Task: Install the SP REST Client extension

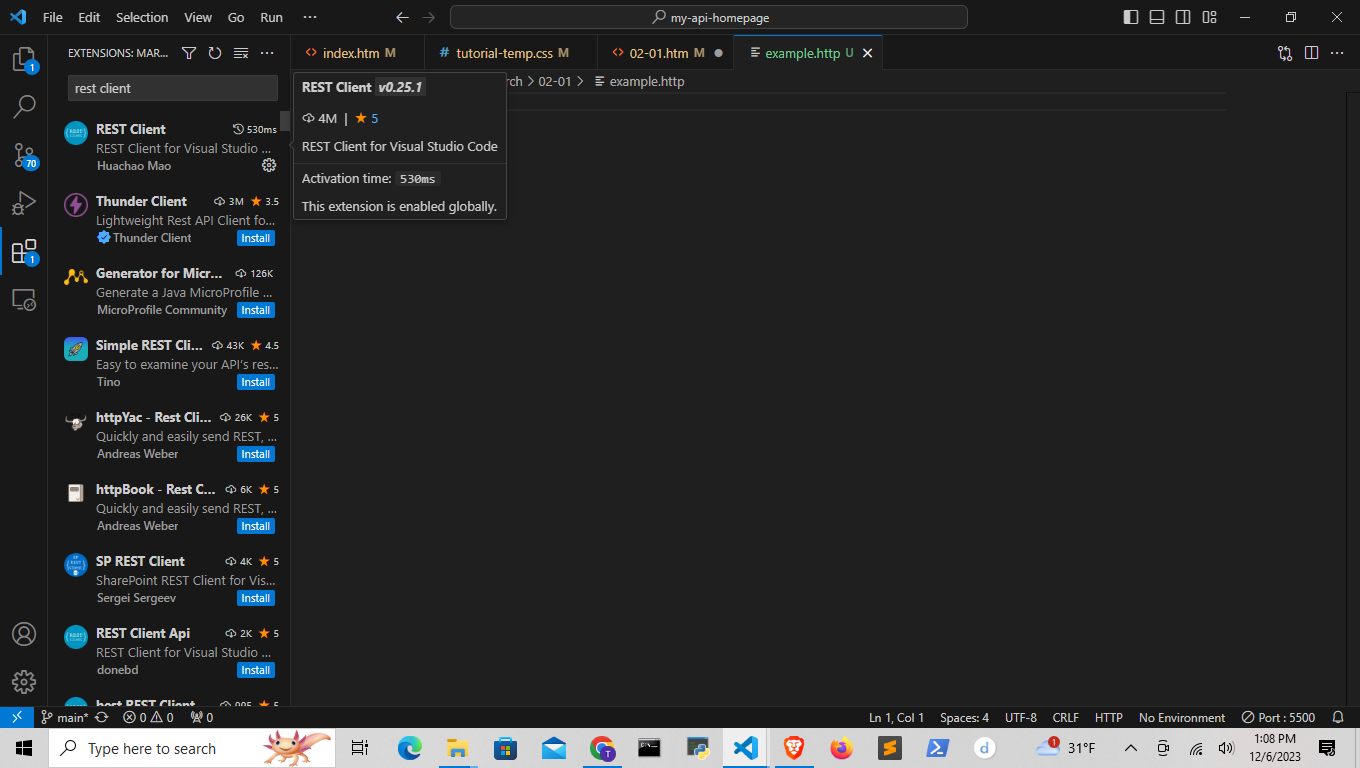Action: tap(256, 598)
